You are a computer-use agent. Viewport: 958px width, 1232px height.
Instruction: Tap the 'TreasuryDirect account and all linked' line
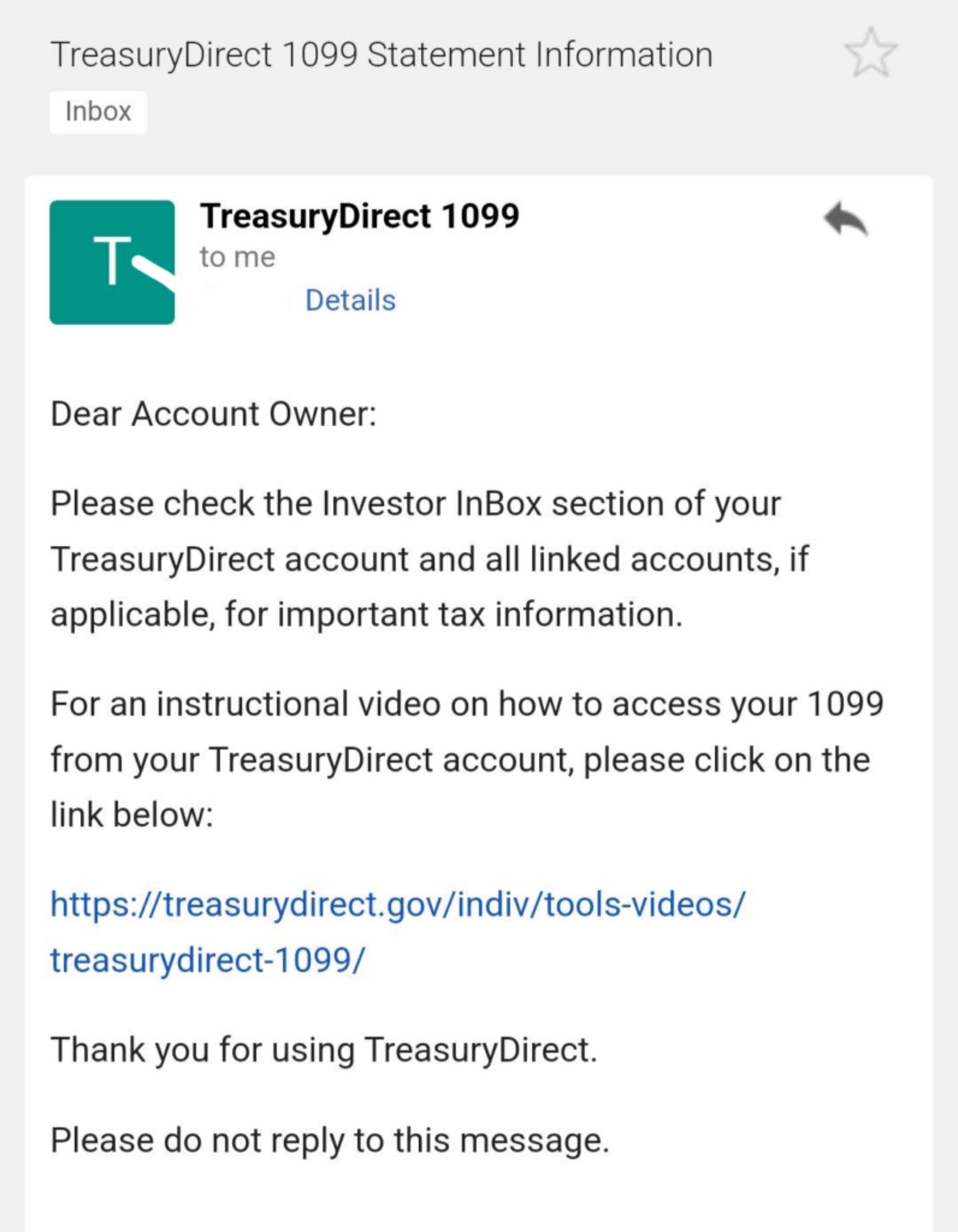[429, 559]
